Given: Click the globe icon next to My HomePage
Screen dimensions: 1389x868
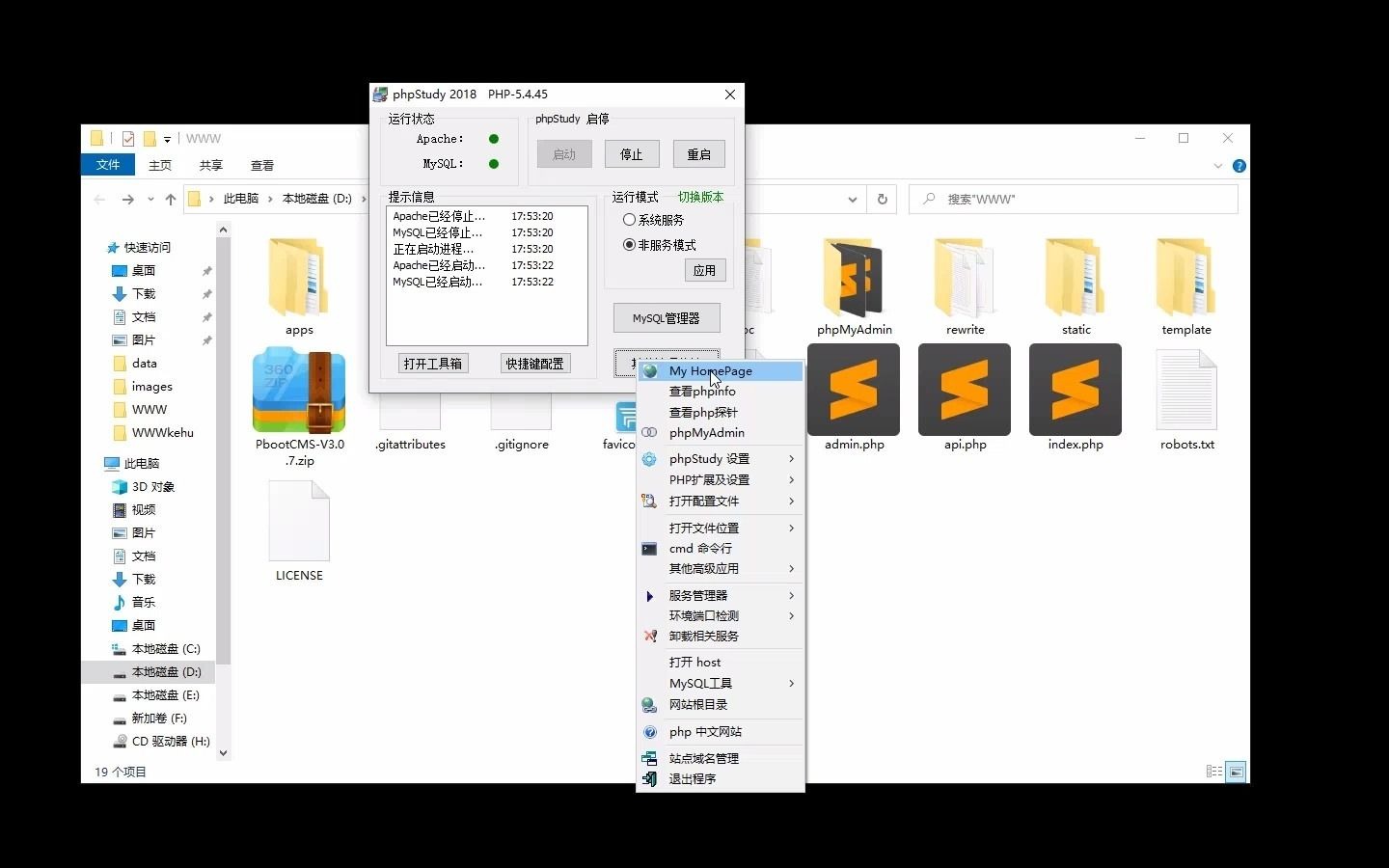Looking at the screenshot, I should (x=650, y=371).
